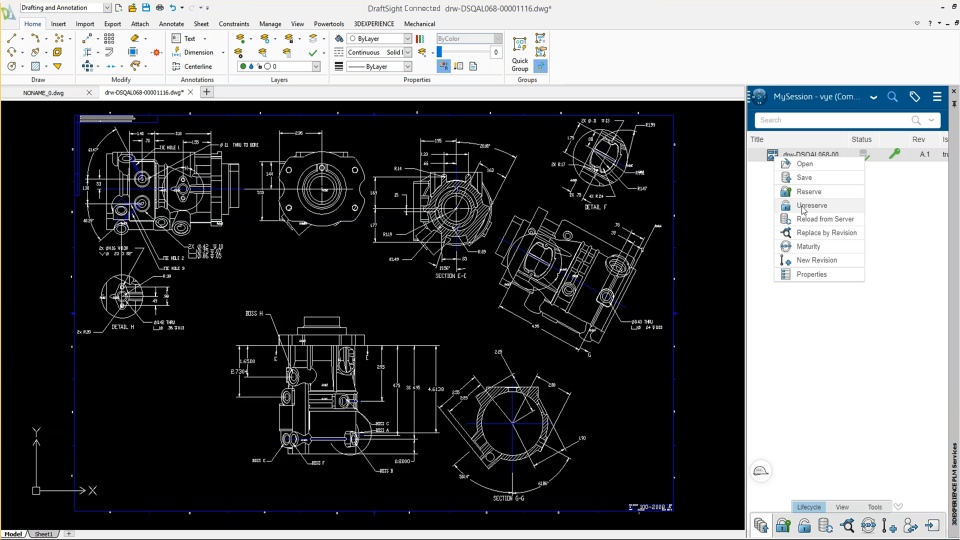Switch to the Tools tab in the bottom panel

click(874, 507)
